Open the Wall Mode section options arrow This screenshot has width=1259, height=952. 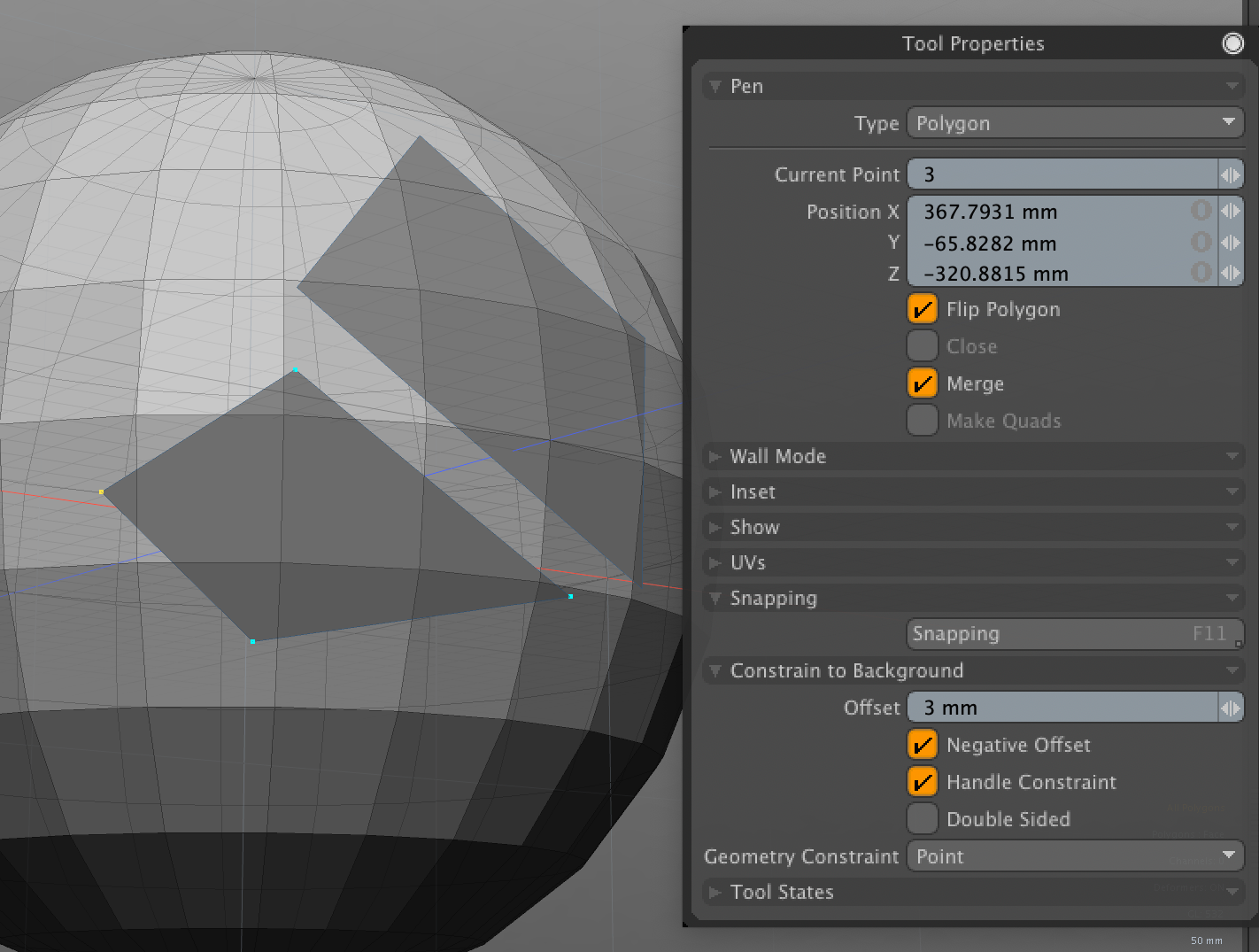[x=1232, y=456]
